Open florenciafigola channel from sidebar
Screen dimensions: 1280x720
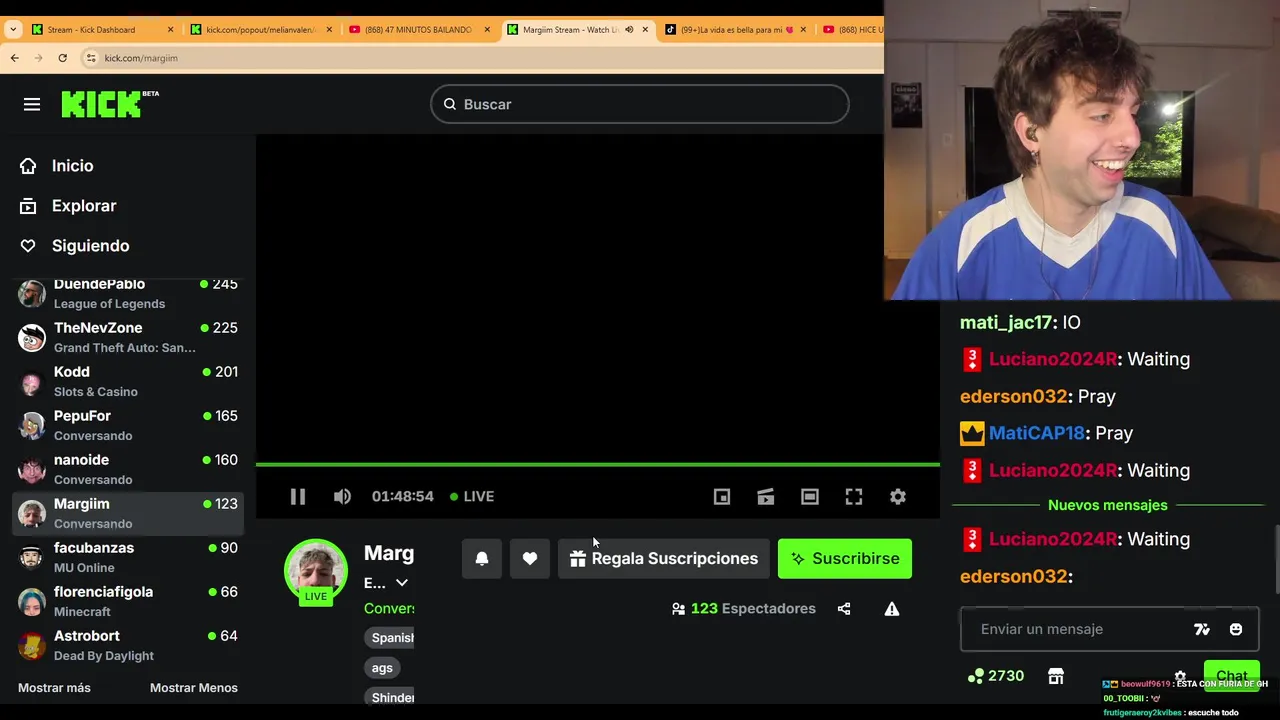point(128,602)
